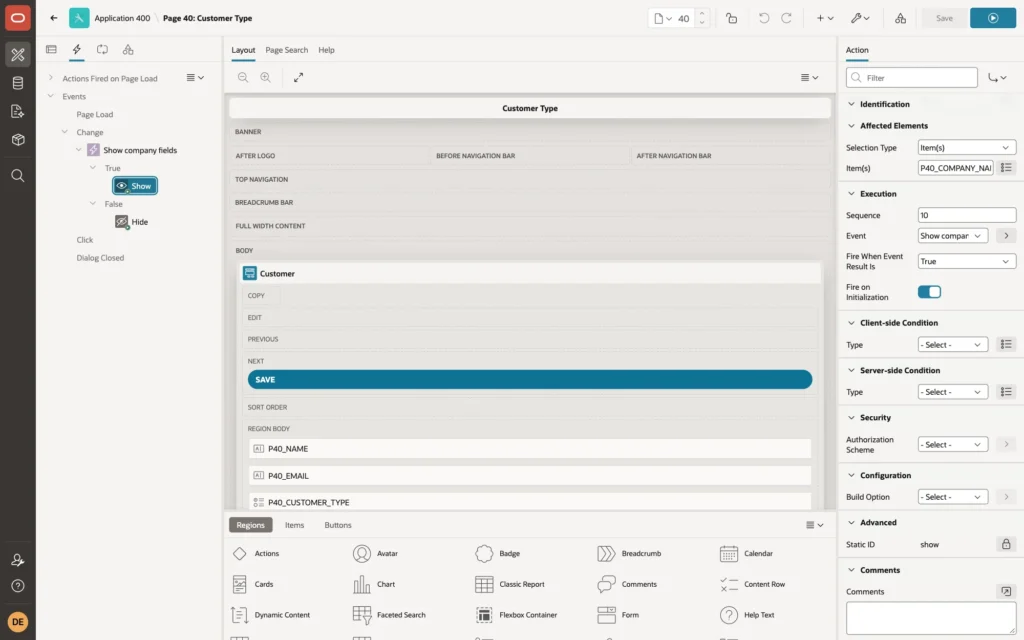Select the Buttons gallery tab
The image size is (1024, 640).
pyautogui.click(x=338, y=525)
